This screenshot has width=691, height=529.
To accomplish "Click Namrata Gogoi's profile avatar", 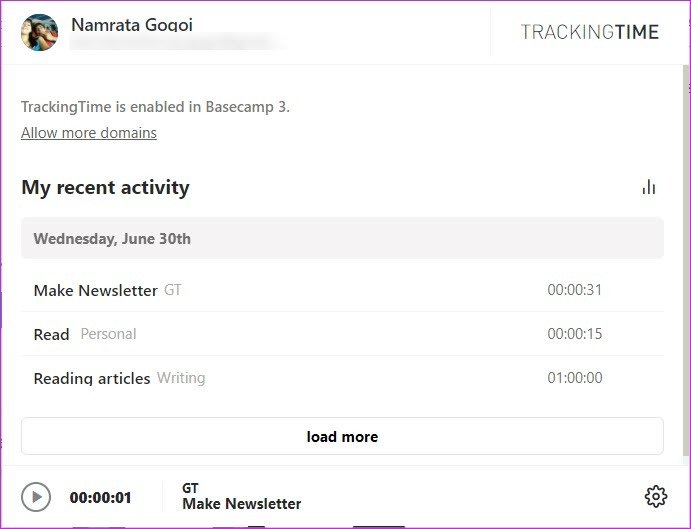I will pos(39,32).
